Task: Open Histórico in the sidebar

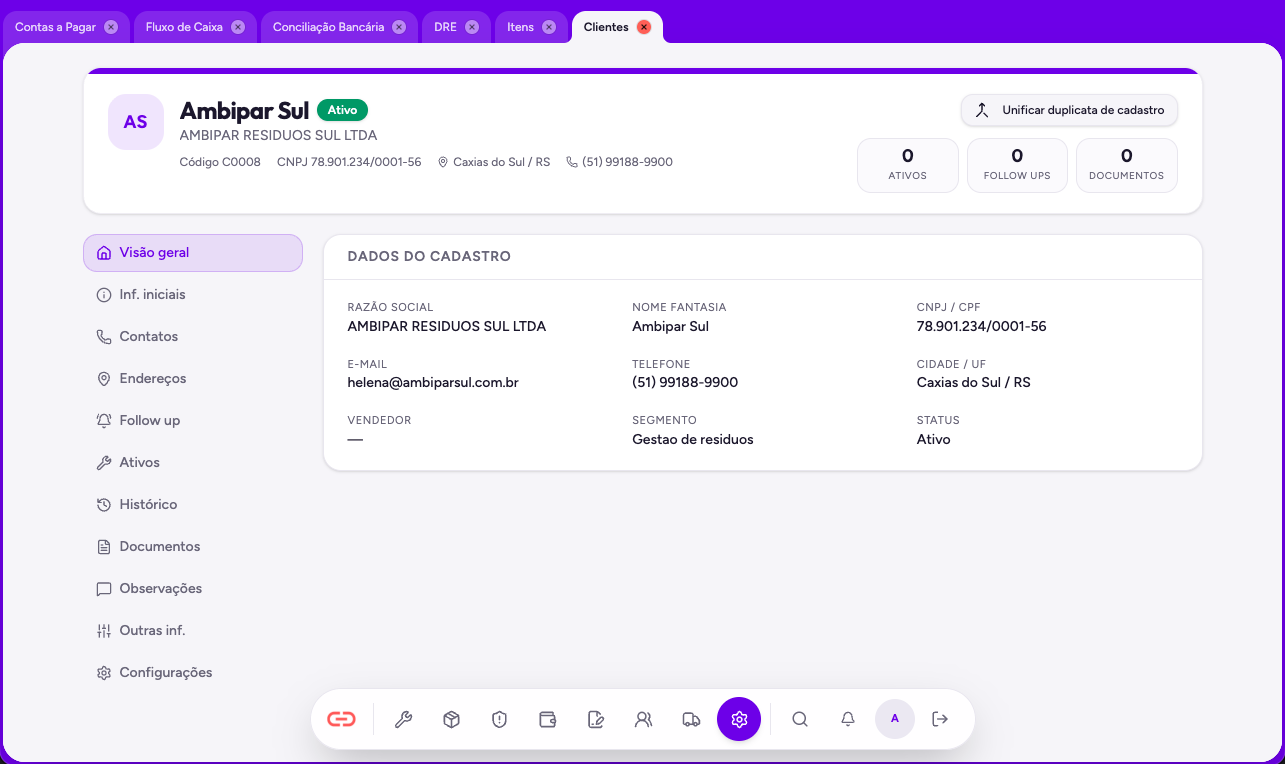Action: [x=193, y=505]
